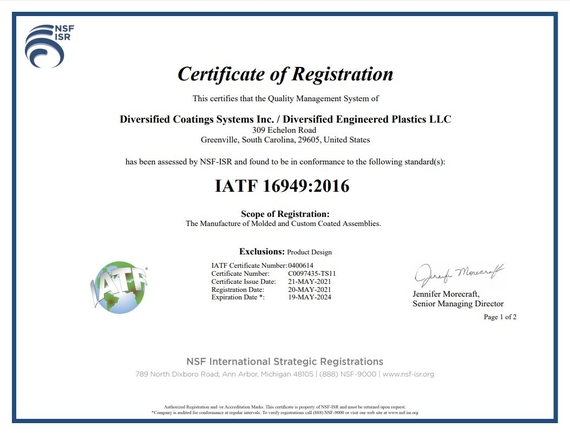Select 'This certifies that the Quality Management System of'
Screen dimensions: 570x436
coord(286,99)
